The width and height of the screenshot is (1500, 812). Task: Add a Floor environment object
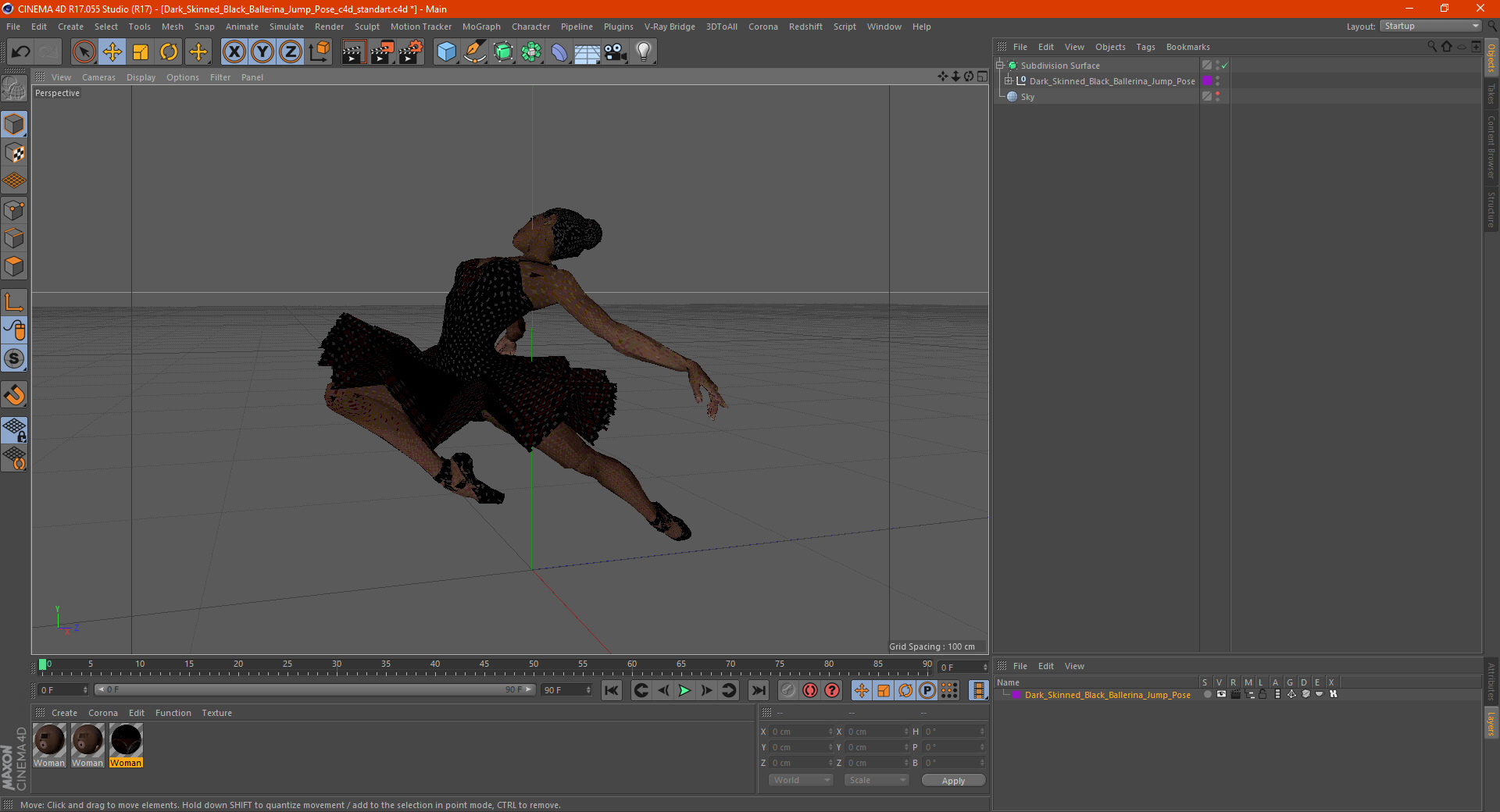pyautogui.click(x=587, y=52)
